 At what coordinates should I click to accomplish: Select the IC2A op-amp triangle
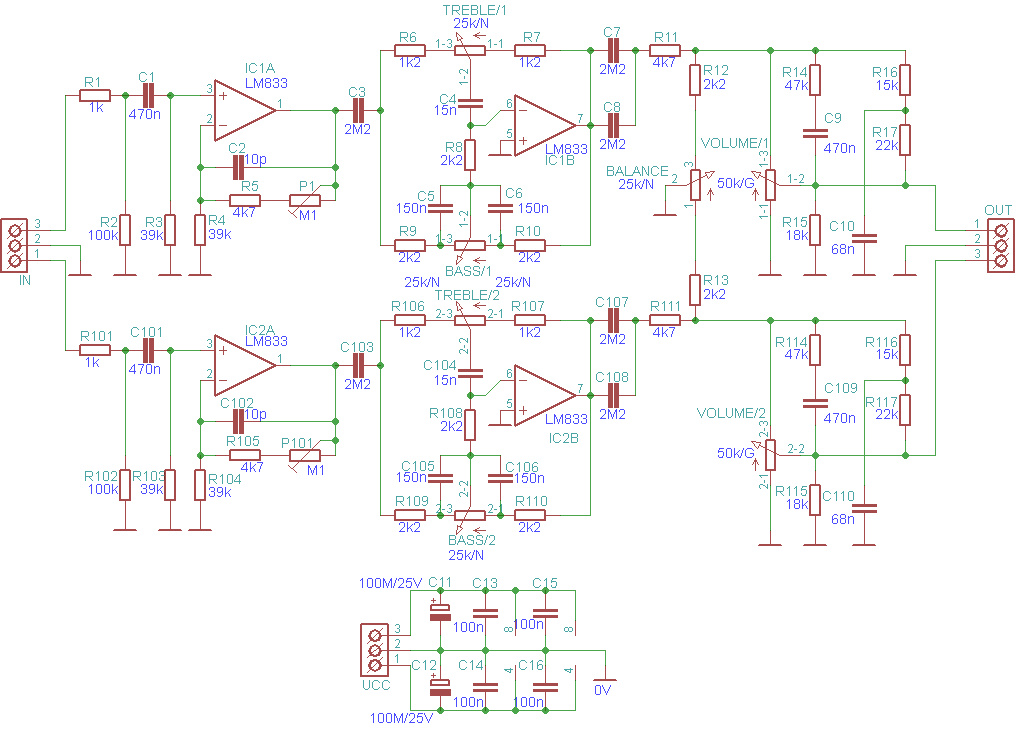pos(245,365)
